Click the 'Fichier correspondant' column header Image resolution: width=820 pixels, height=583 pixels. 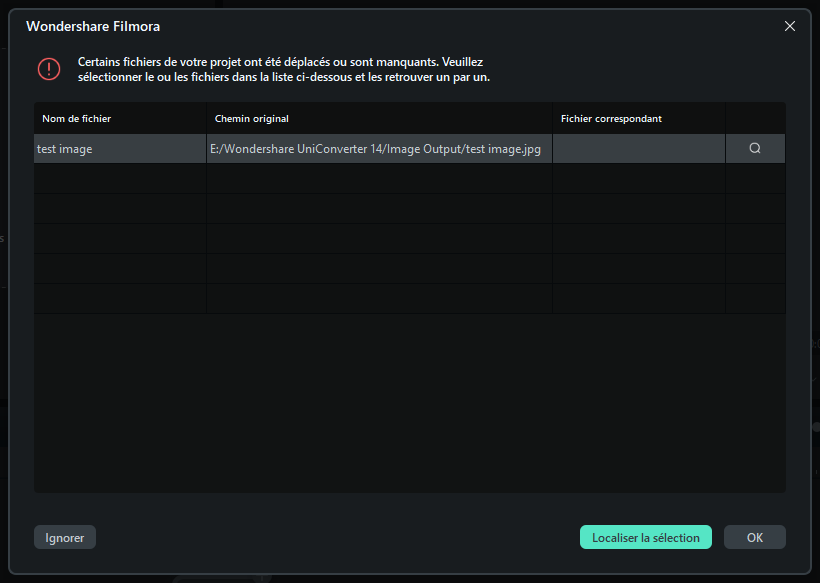(x=639, y=119)
